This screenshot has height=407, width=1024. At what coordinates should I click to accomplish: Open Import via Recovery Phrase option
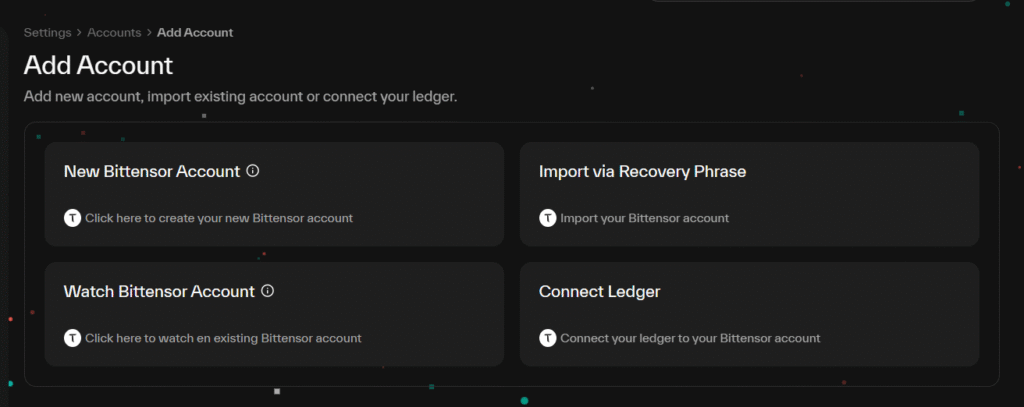(x=642, y=171)
